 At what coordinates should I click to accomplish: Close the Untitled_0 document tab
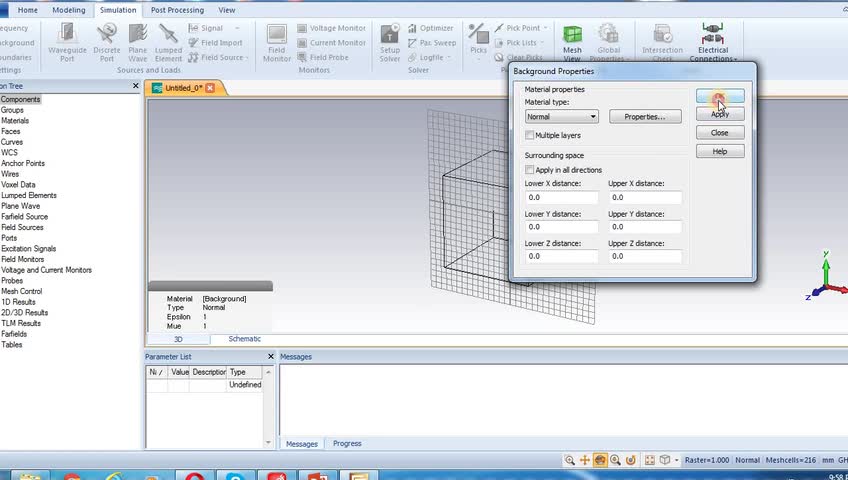tap(210, 88)
